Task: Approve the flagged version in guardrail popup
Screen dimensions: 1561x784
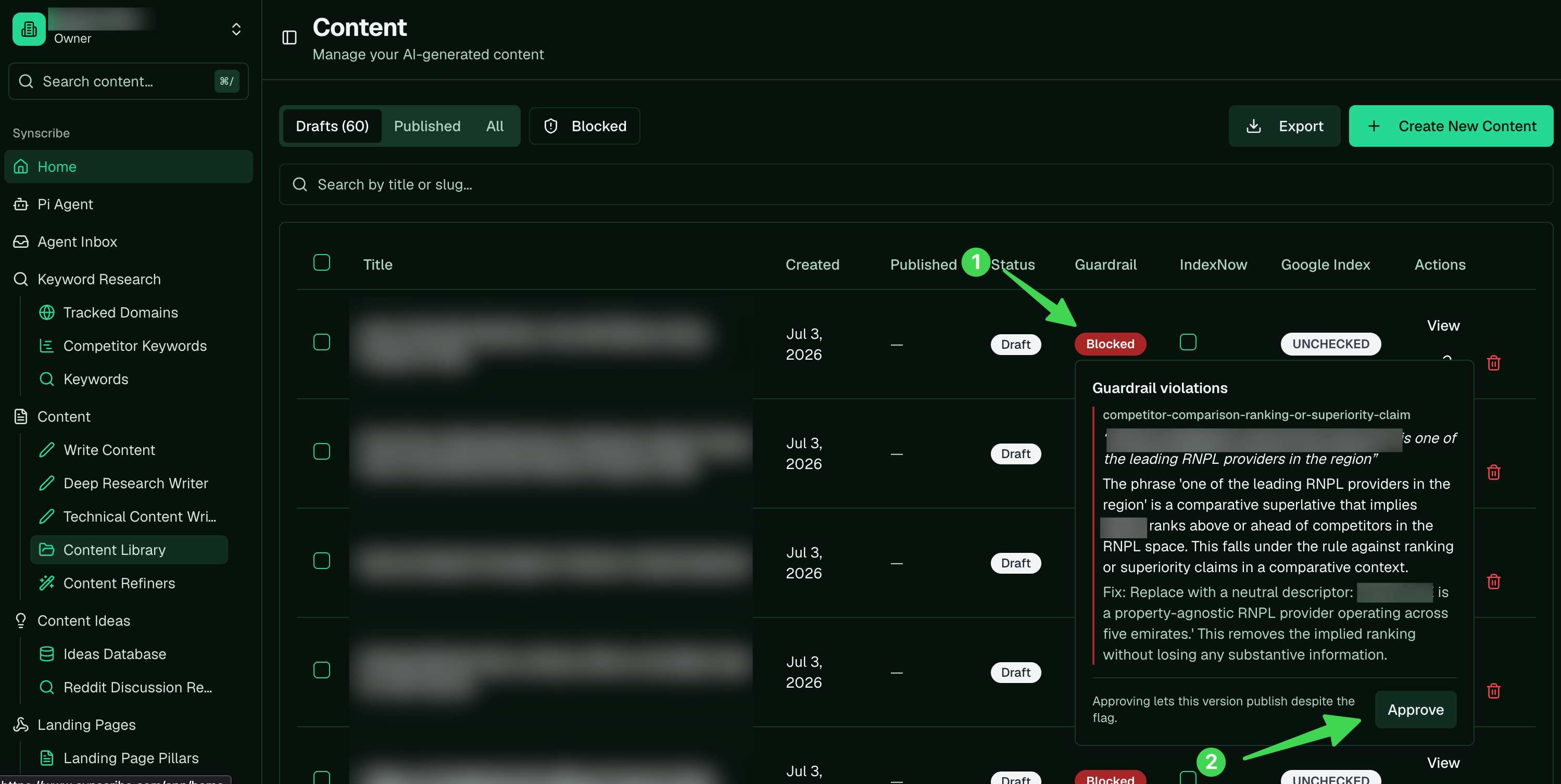Action: 1416,710
